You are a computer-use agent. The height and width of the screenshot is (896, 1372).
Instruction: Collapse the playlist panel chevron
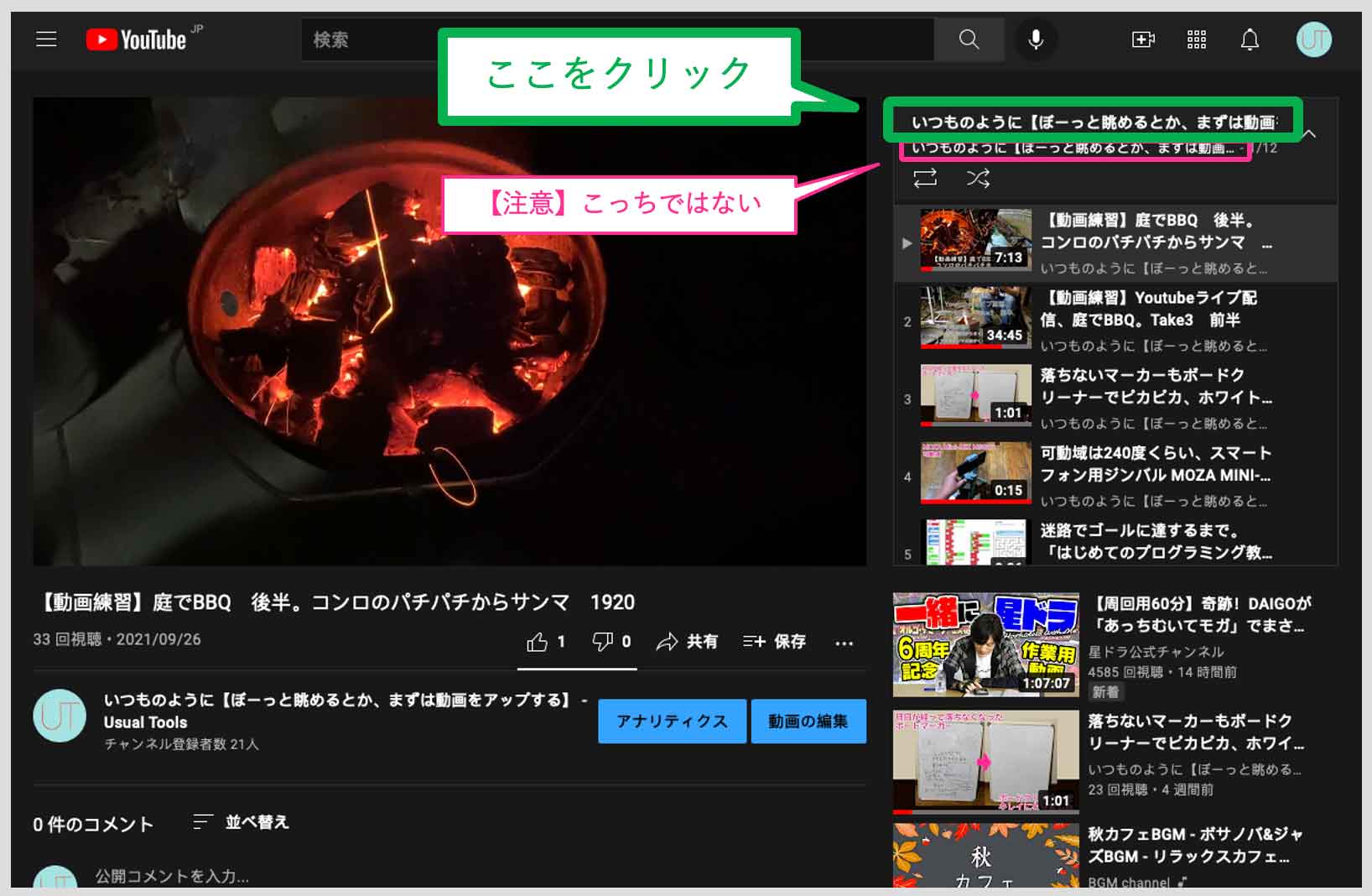(x=1310, y=134)
